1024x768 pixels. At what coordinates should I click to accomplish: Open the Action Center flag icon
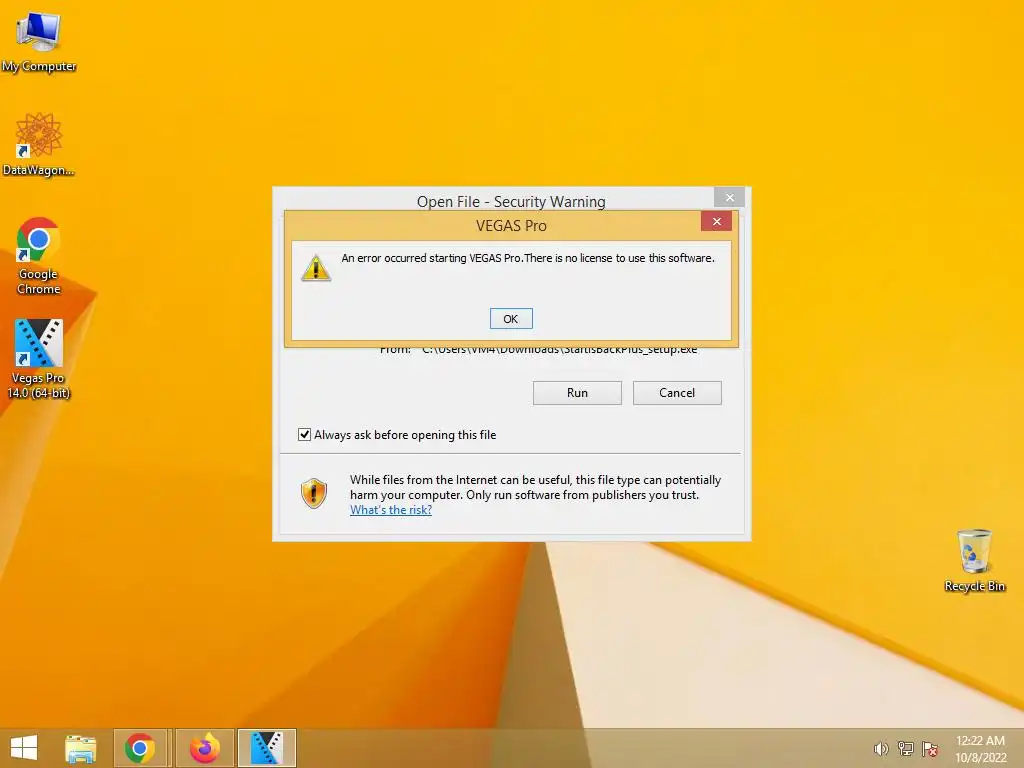tap(930, 749)
